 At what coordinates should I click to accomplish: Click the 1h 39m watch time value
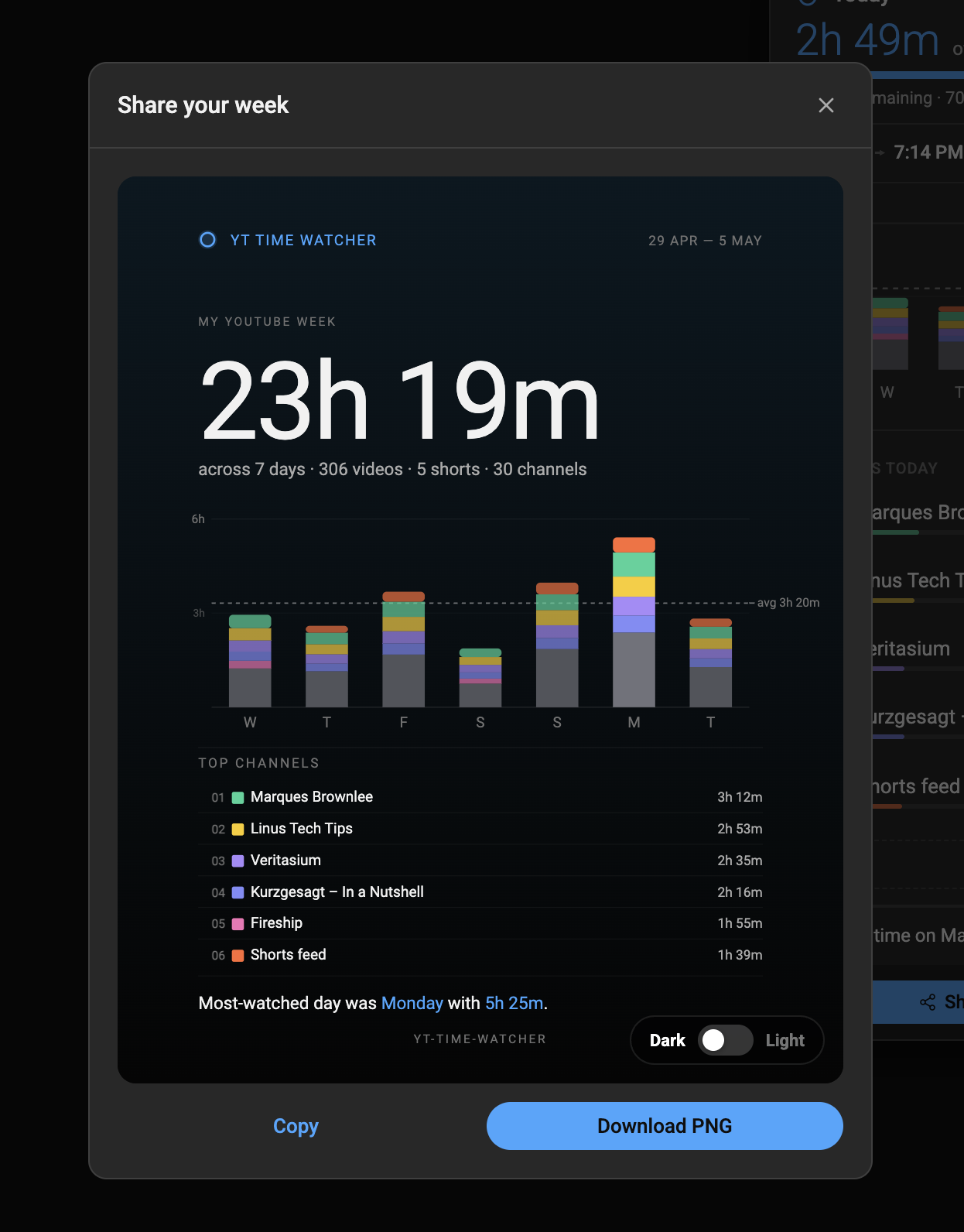tap(740, 955)
